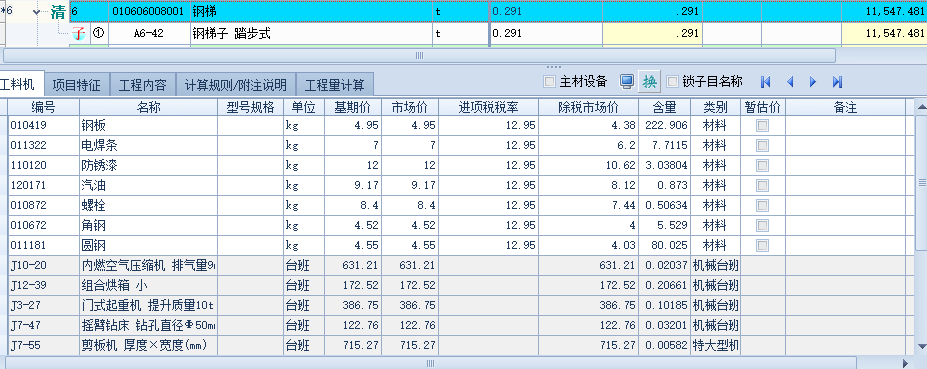Select material 电焊条 name cell
Image resolution: width=927 pixels, height=369 pixels.
[x=148, y=145]
